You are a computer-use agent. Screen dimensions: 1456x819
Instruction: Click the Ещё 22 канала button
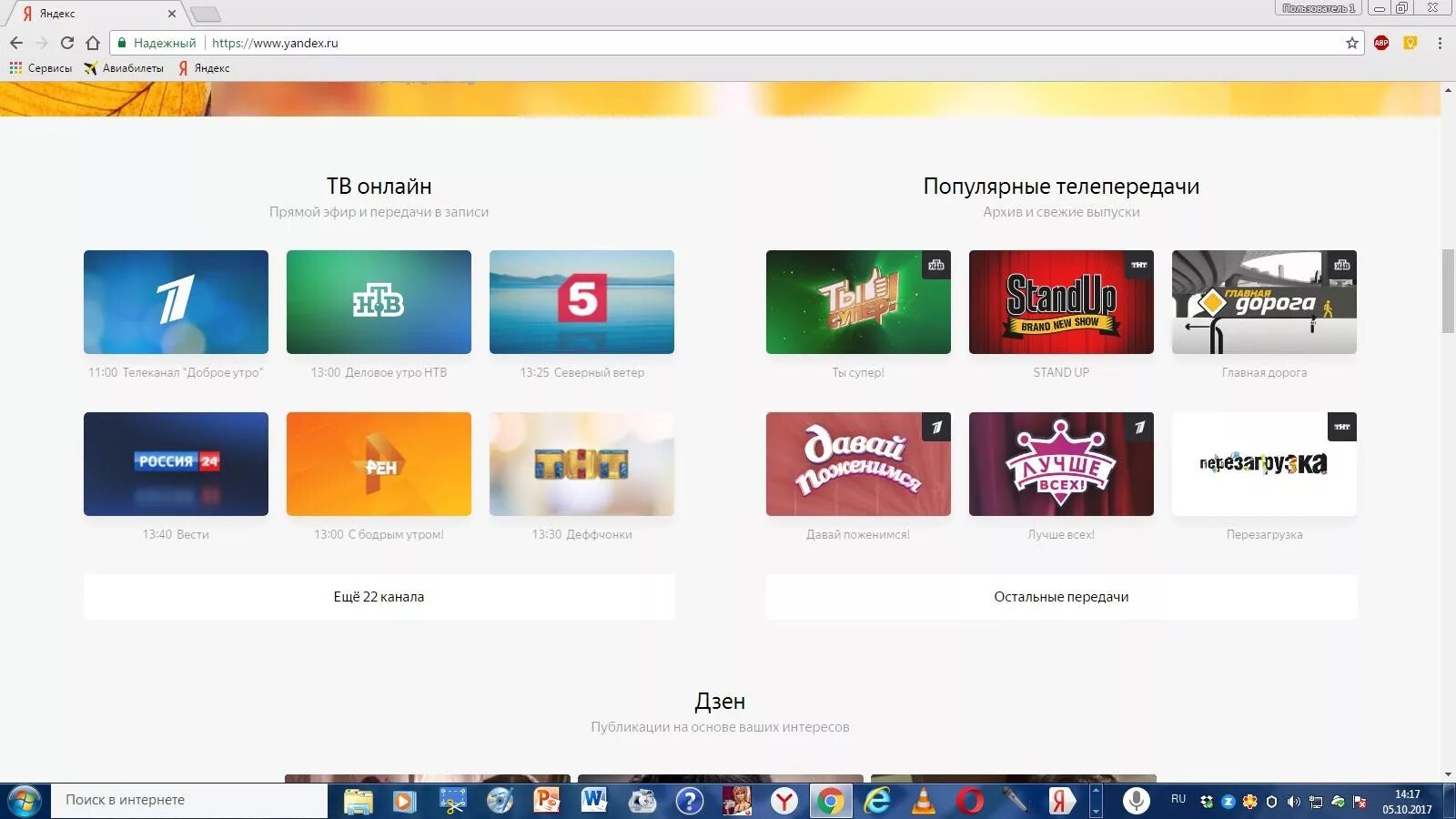[379, 597]
